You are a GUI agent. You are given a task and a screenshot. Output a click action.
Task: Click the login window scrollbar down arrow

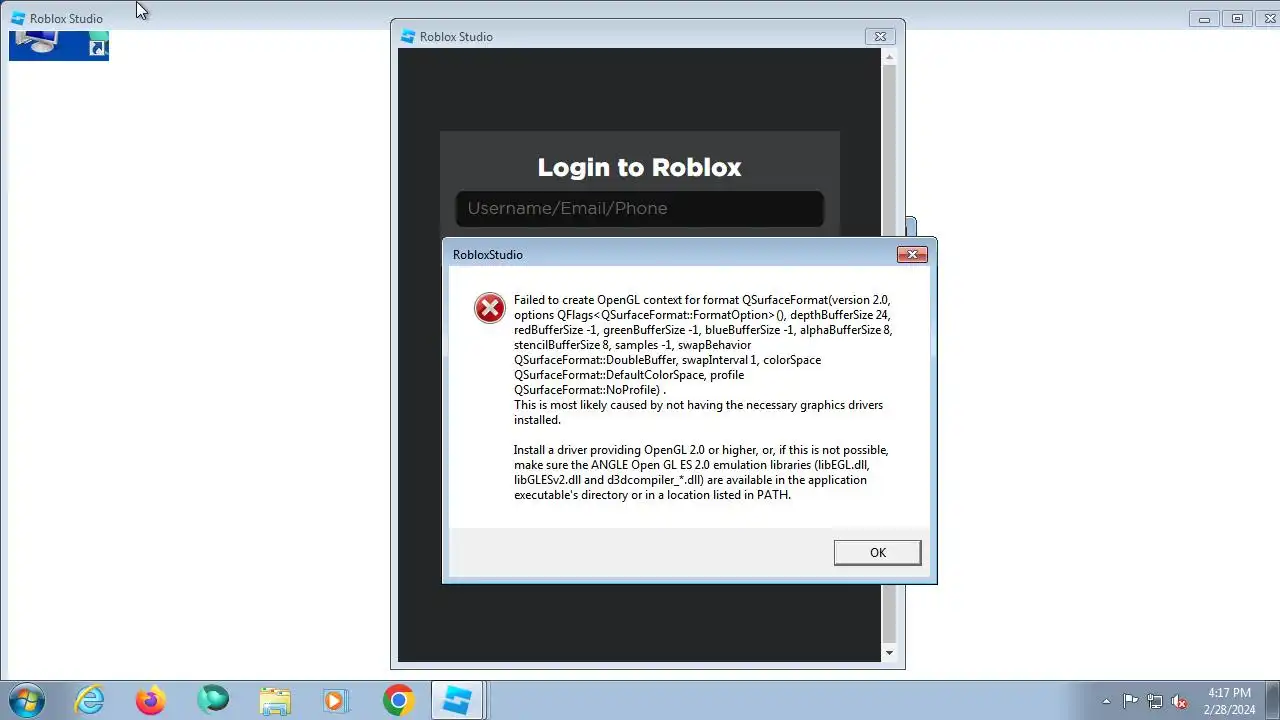click(889, 653)
